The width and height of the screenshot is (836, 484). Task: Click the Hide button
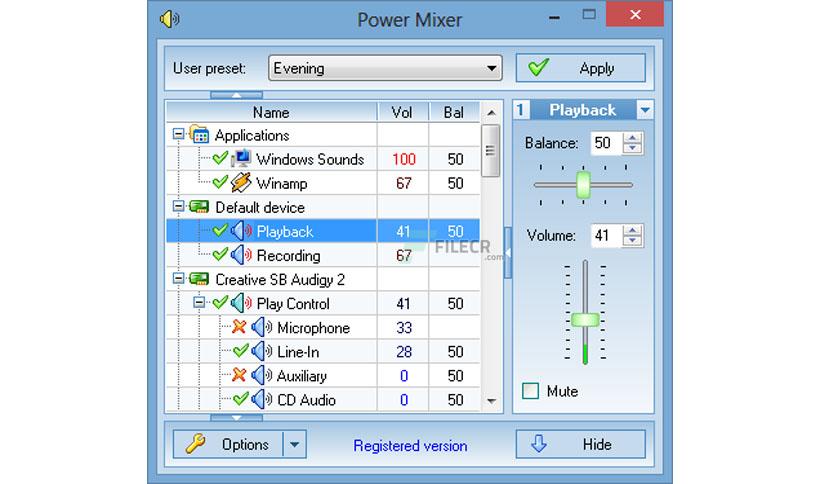click(581, 444)
